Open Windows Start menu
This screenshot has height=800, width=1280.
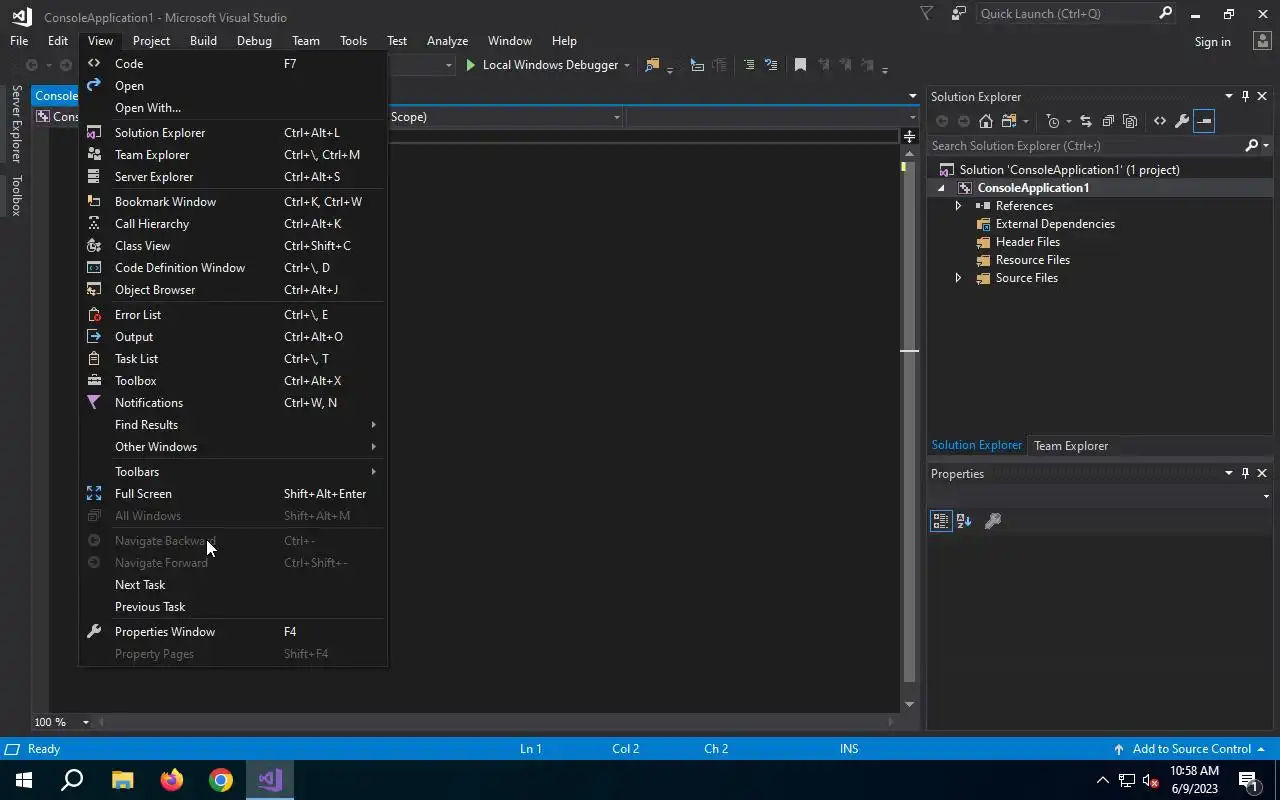point(24,780)
